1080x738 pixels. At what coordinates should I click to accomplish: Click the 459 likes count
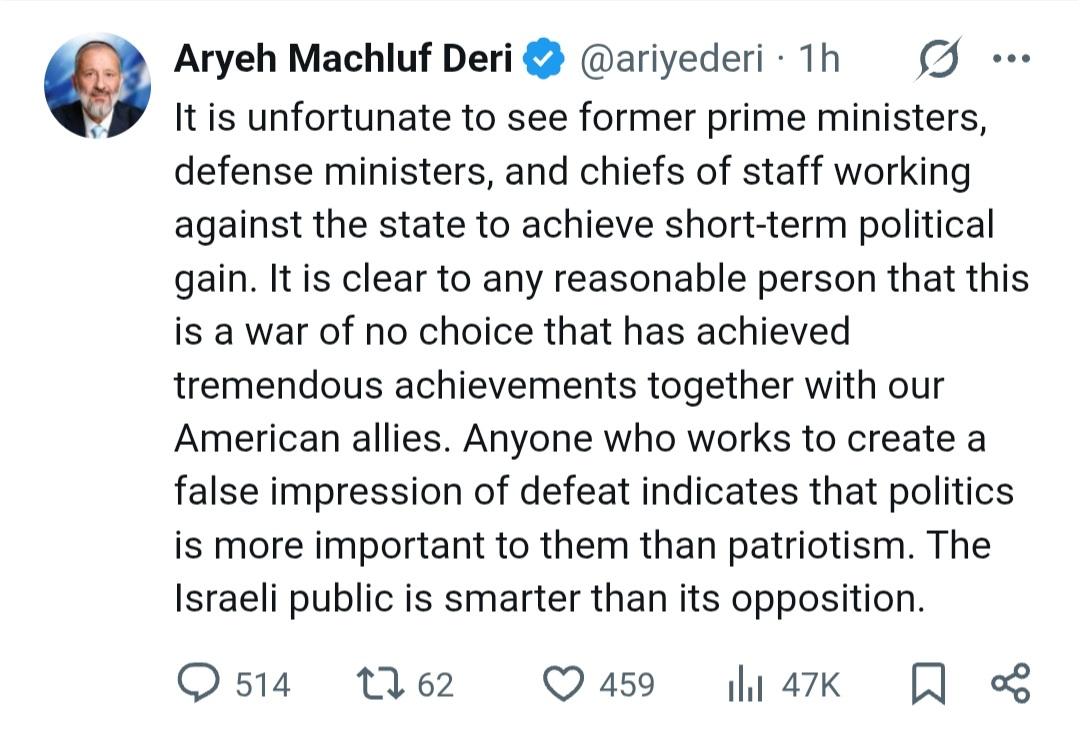[627, 685]
